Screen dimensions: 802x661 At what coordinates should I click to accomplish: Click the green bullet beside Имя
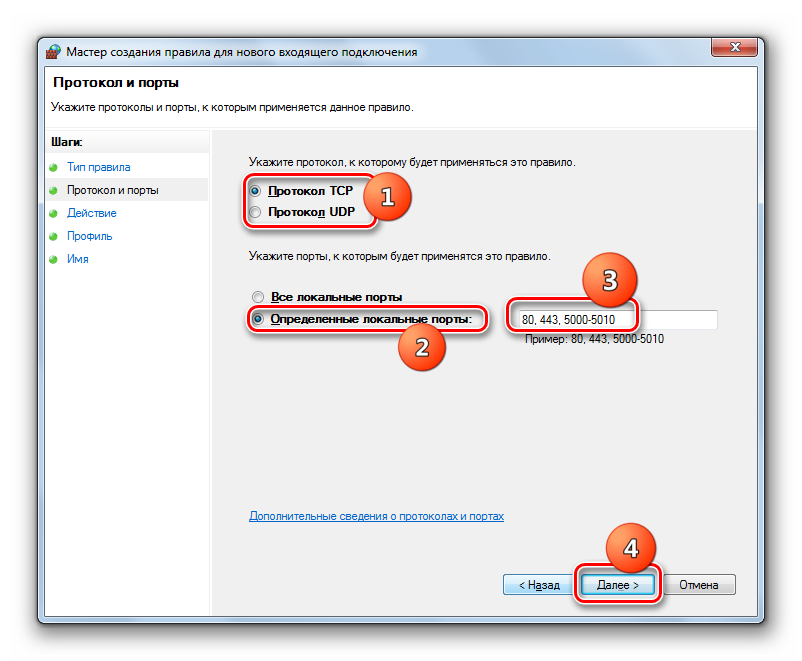click(53, 259)
